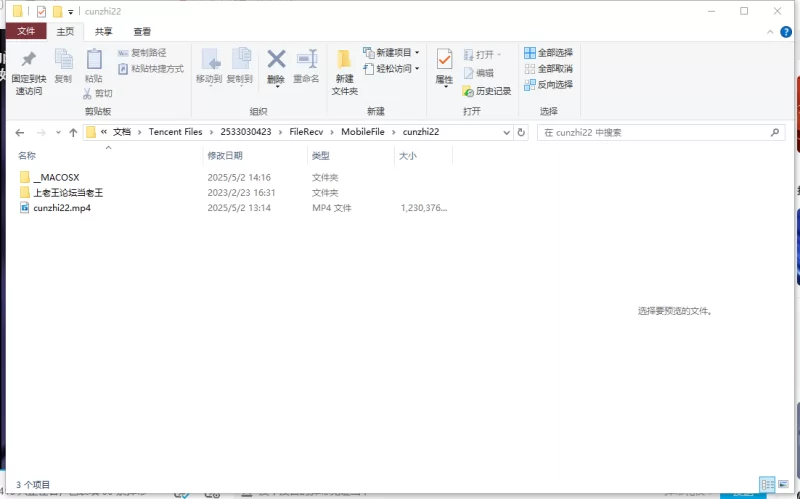Refresh the current folder

(521, 133)
